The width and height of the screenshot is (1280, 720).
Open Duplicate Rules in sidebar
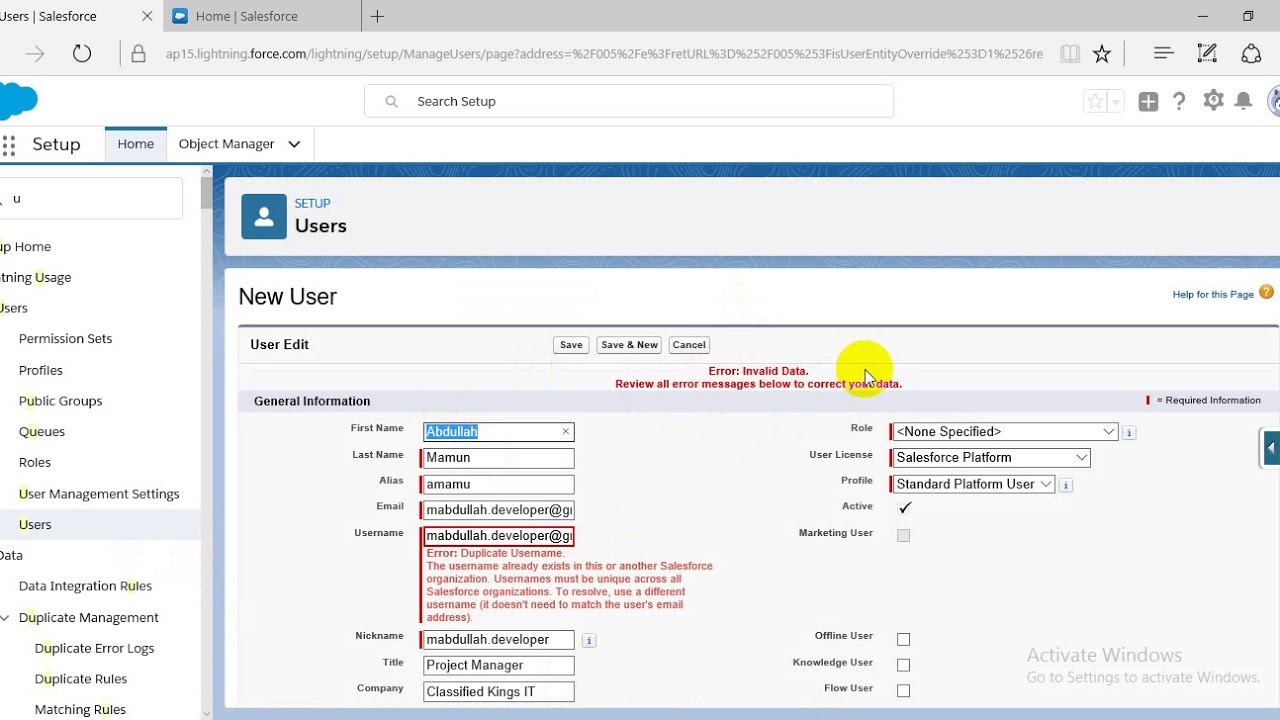tap(81, 679)
